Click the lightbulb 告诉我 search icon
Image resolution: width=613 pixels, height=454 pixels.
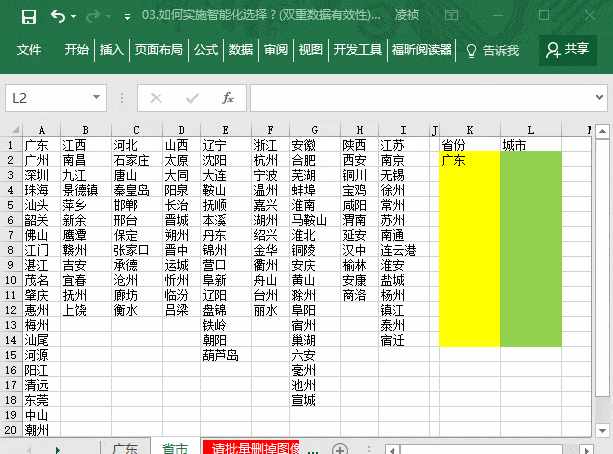pos(471,50)
